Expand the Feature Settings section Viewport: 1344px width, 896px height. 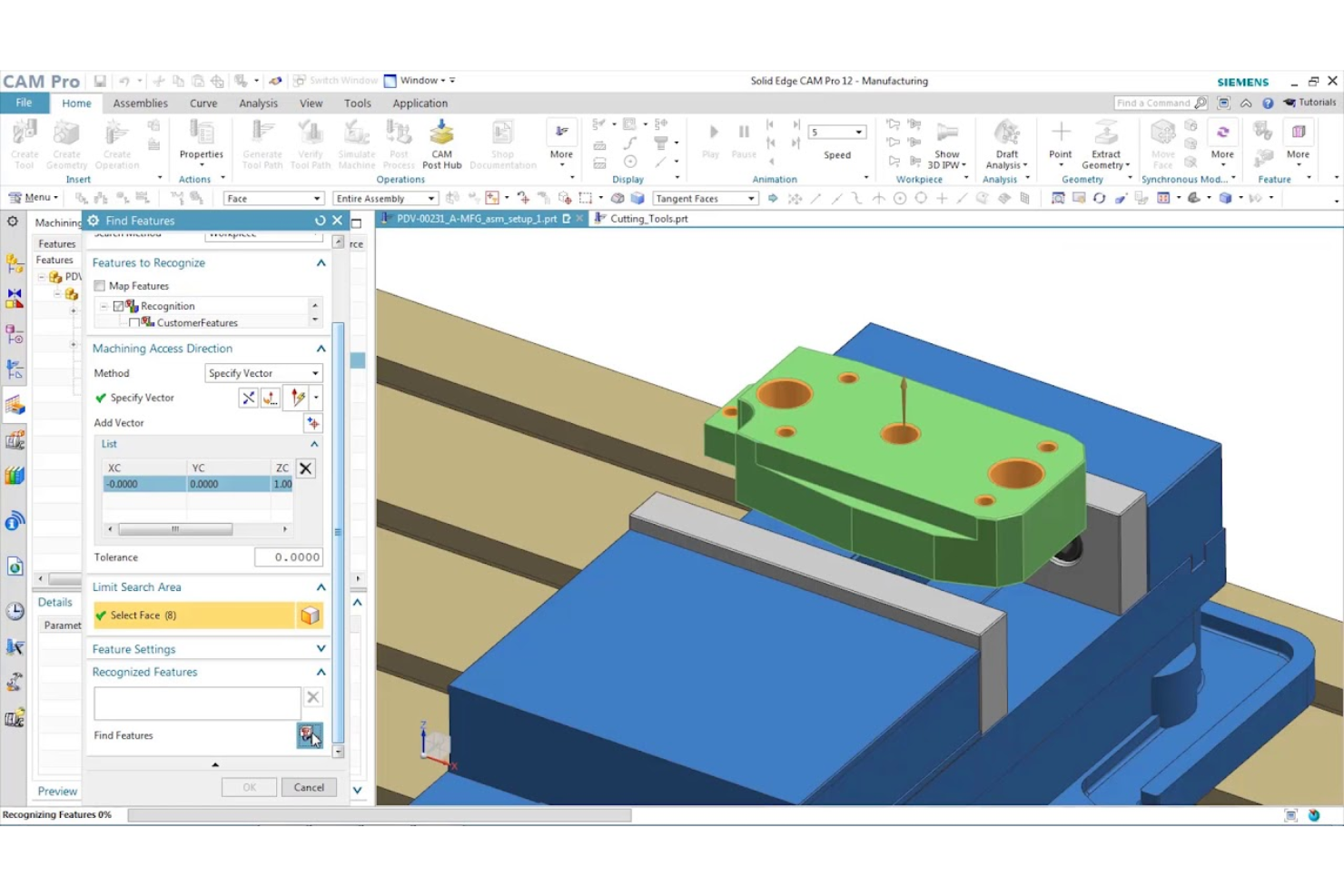click(x=321, y=649)
